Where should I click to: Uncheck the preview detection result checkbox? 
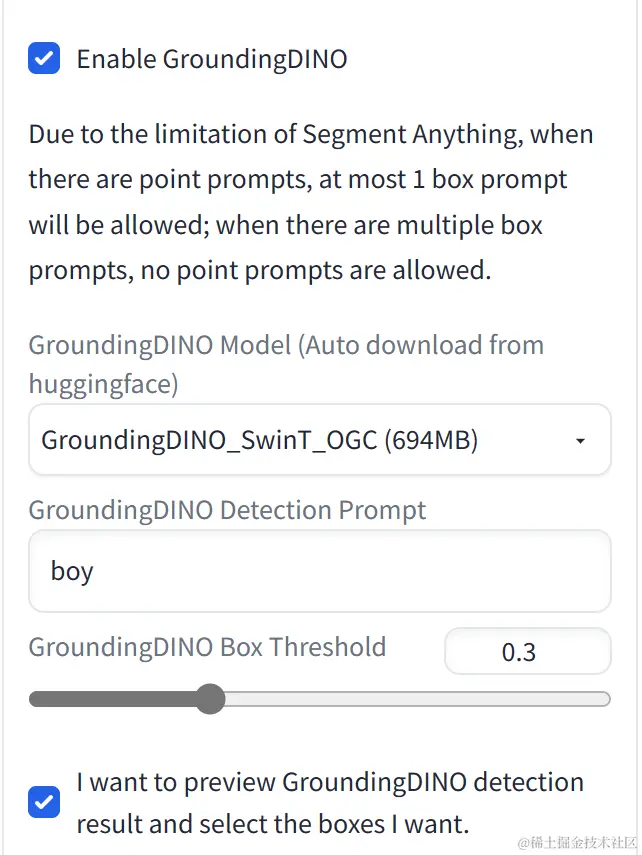point(44,802)
